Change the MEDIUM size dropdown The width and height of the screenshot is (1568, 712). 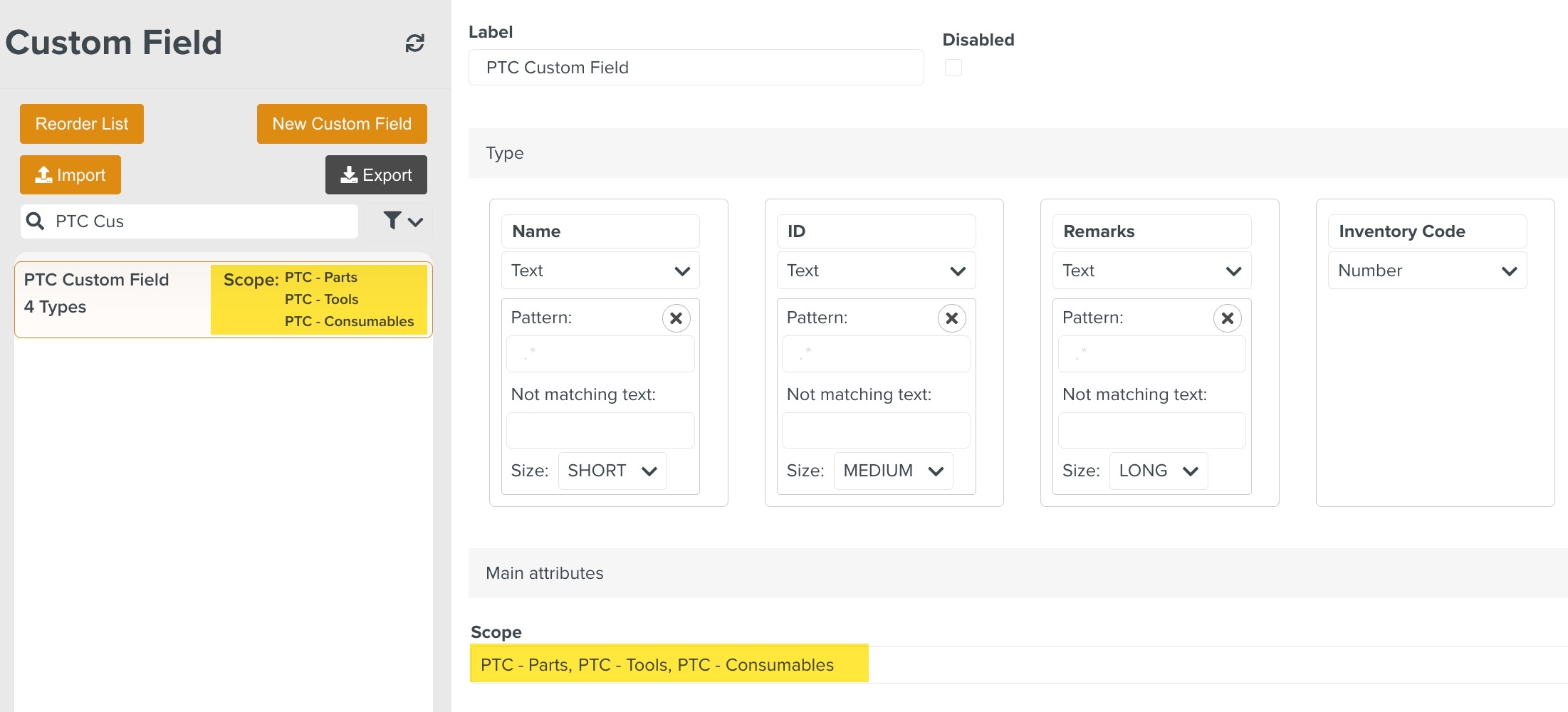892,471
